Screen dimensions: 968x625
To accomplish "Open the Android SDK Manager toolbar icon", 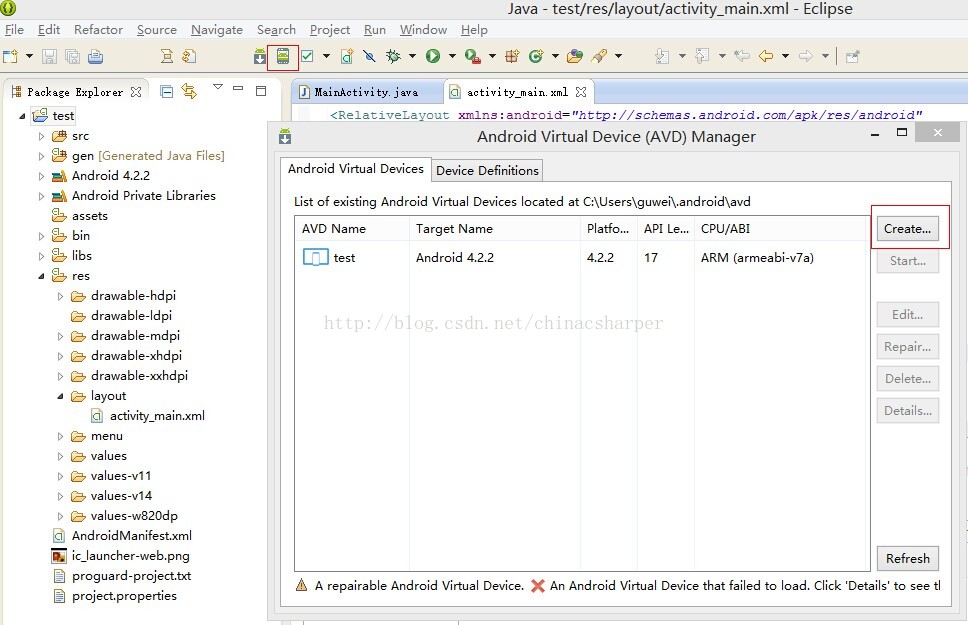I will click(260, 57).
